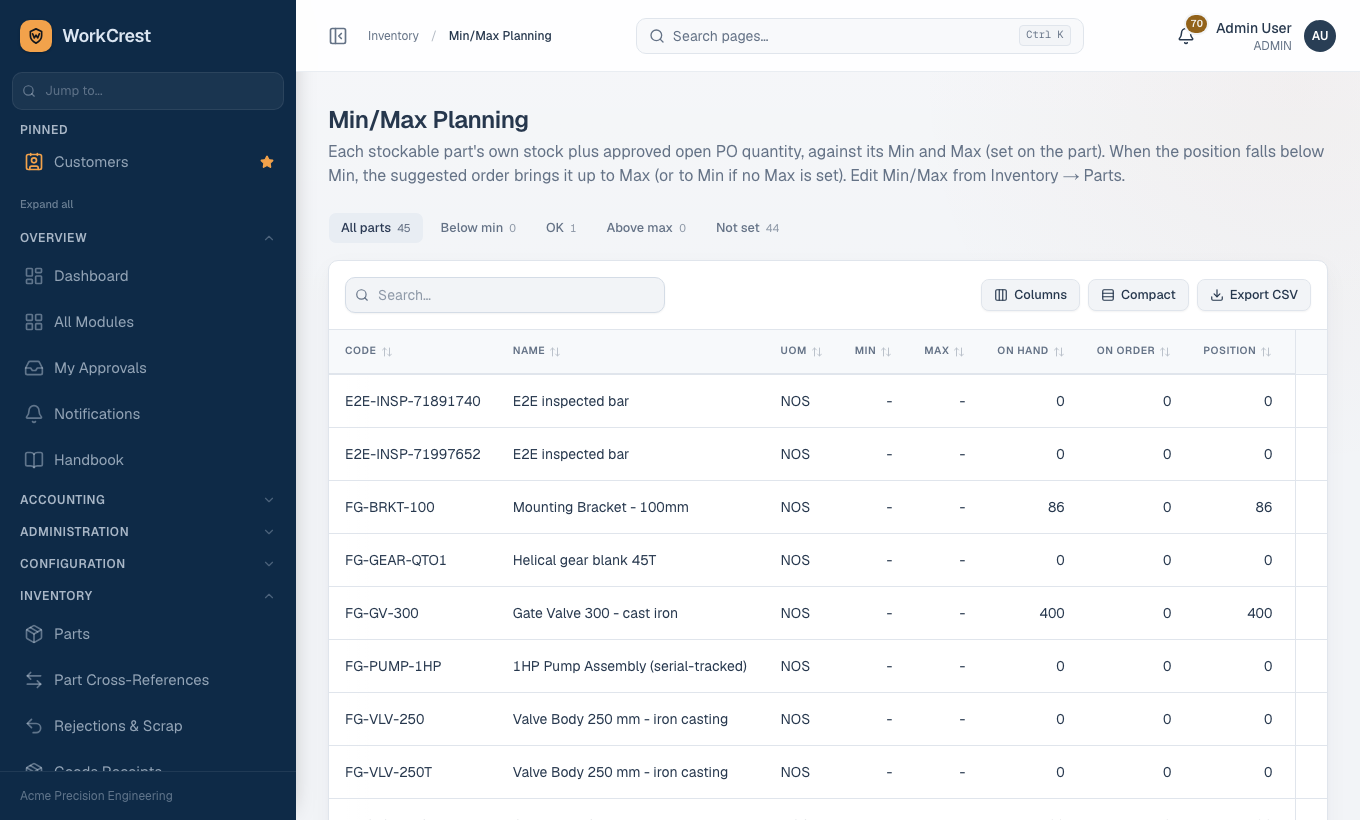Open Parts under Inventory
1360x820 pixels.
pyautogui.click(x=148, y=634)
